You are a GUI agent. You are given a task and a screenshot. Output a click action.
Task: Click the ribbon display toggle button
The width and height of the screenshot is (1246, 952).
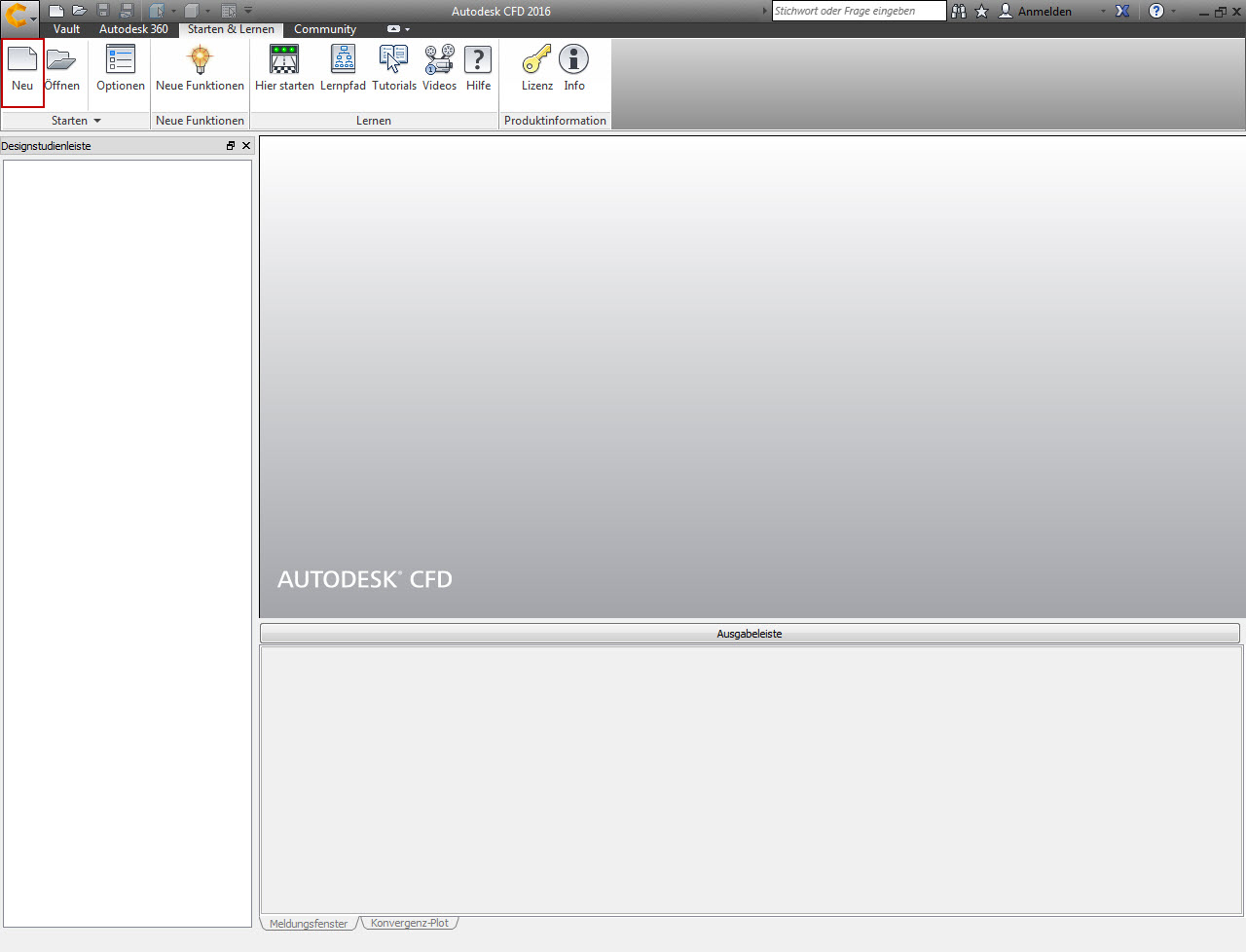[x=393, y=29]
